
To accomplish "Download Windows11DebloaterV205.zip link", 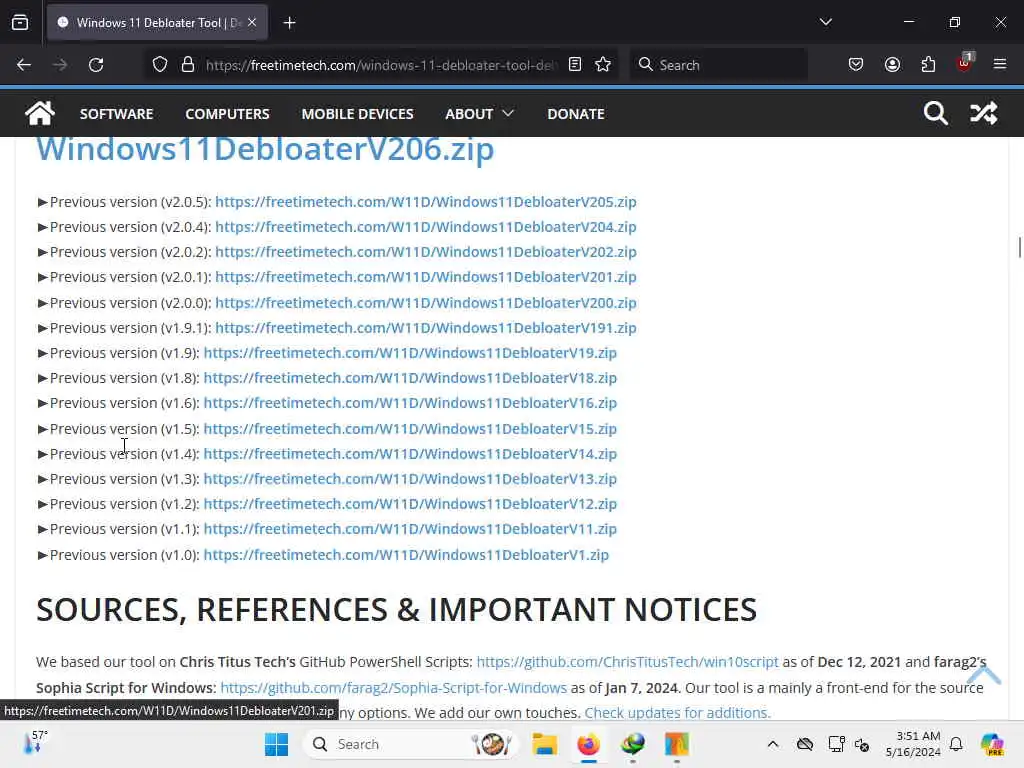I will 426,202.
